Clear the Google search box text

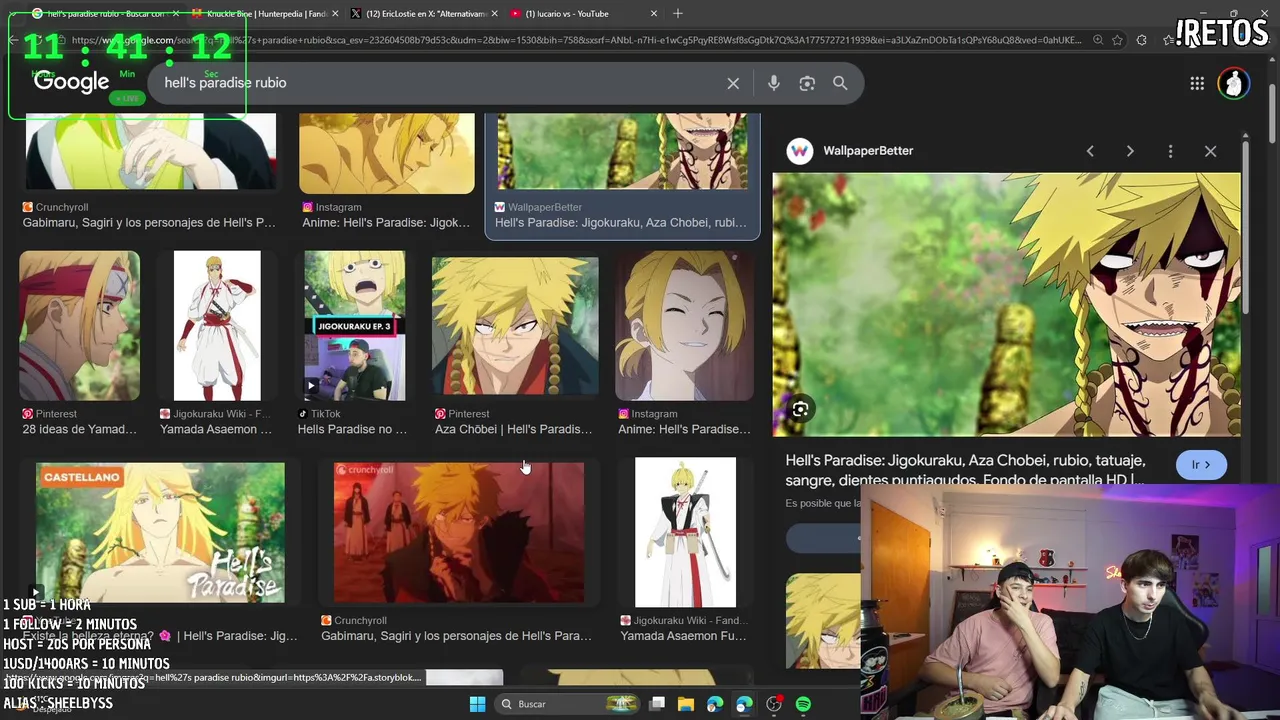pos(733,83)
